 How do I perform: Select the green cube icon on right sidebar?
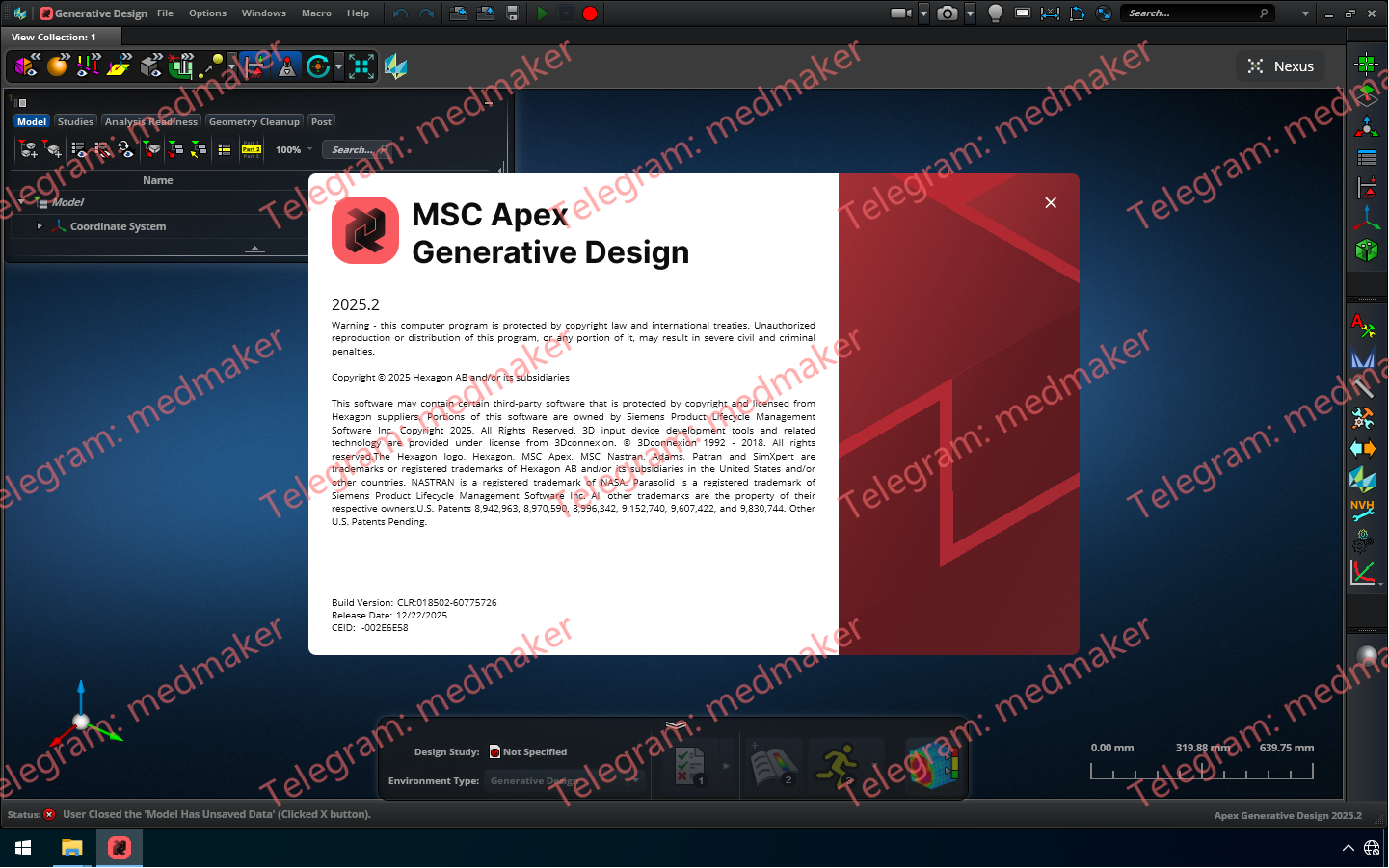(1367, 250)
